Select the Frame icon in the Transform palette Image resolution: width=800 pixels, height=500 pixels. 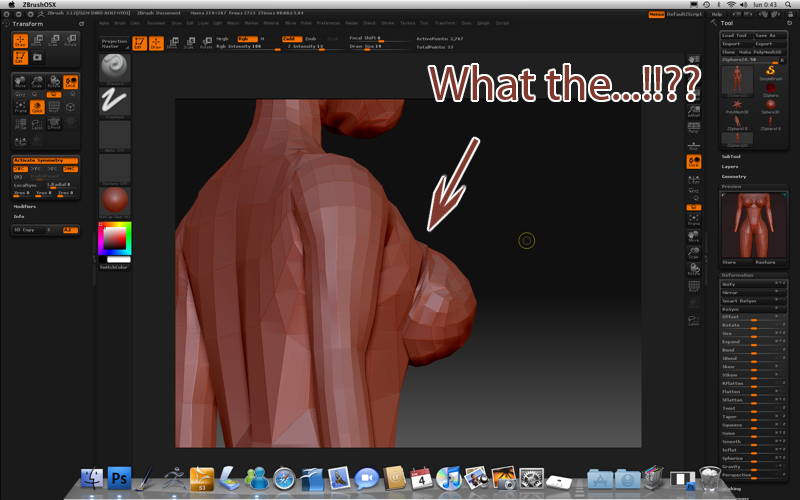[20, 107]
